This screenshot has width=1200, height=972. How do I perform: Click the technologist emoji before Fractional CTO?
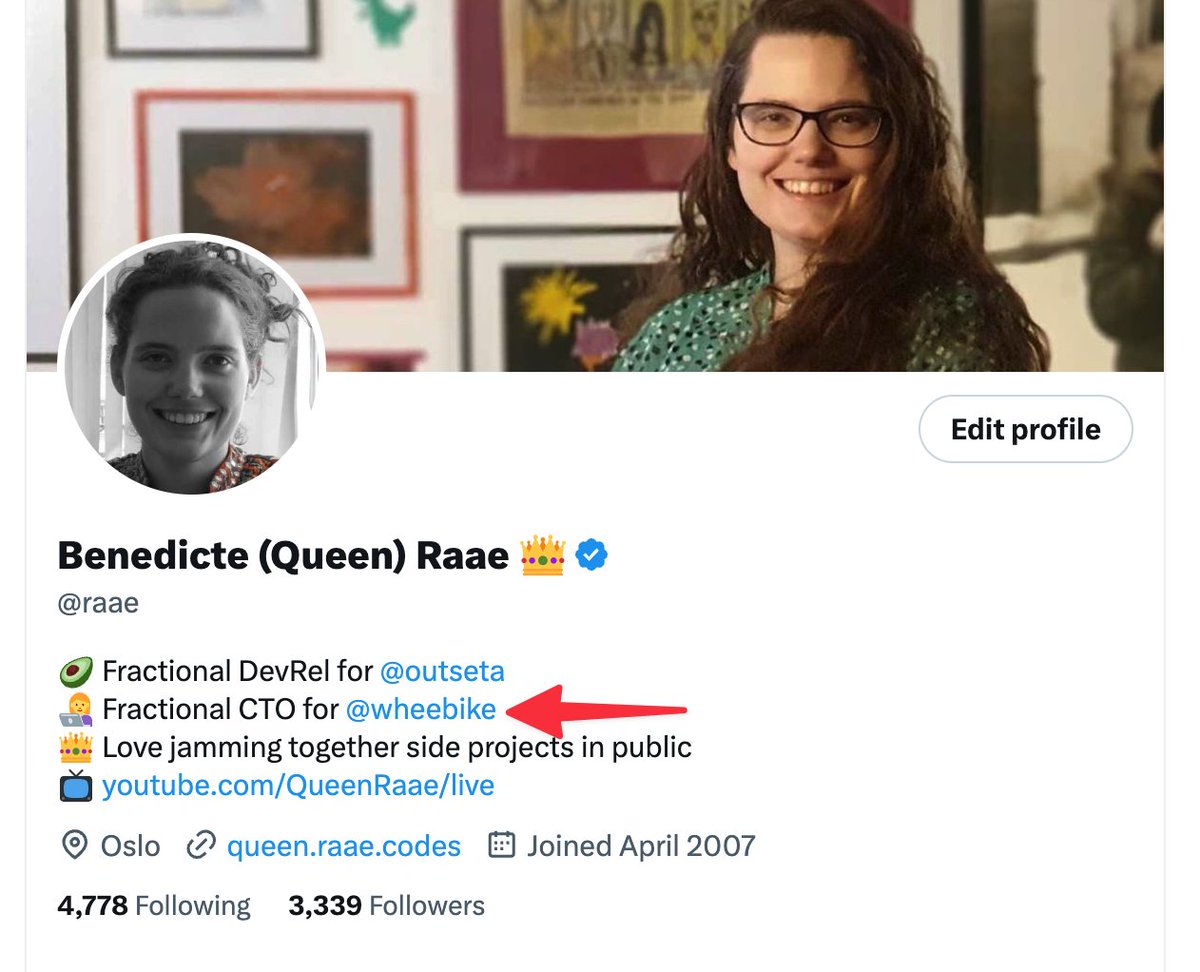pyautogui.click(x=76, y=710)
